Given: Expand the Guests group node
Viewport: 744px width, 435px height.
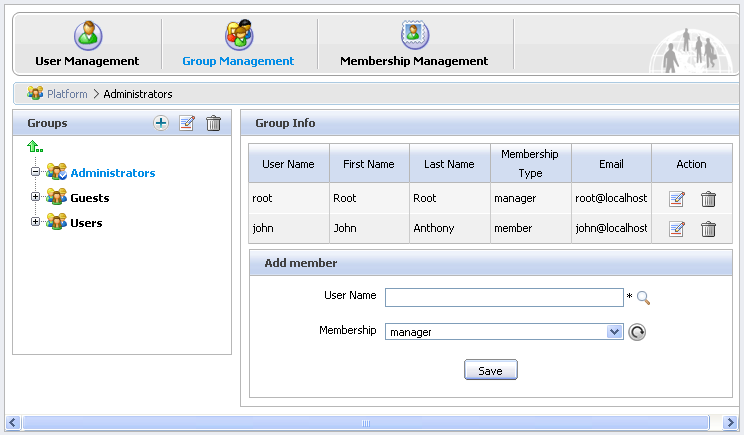Looking at the screenshot, I should 35,197.
